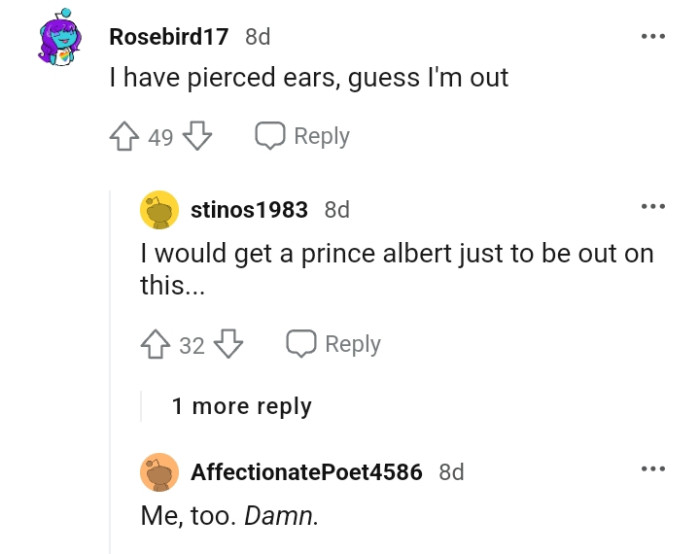The height and width of the screenshot is (554, 700).
Task: Reply to Rosebird17's comment
Action: pyautogui.click(x=302, y=136)
